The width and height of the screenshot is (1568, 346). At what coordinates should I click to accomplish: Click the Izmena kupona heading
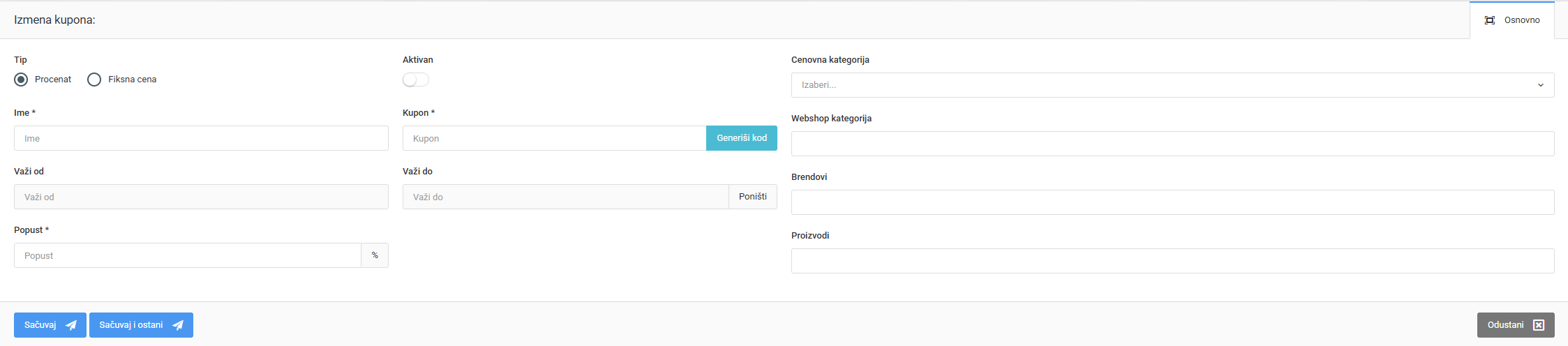(x=54, y=20)
